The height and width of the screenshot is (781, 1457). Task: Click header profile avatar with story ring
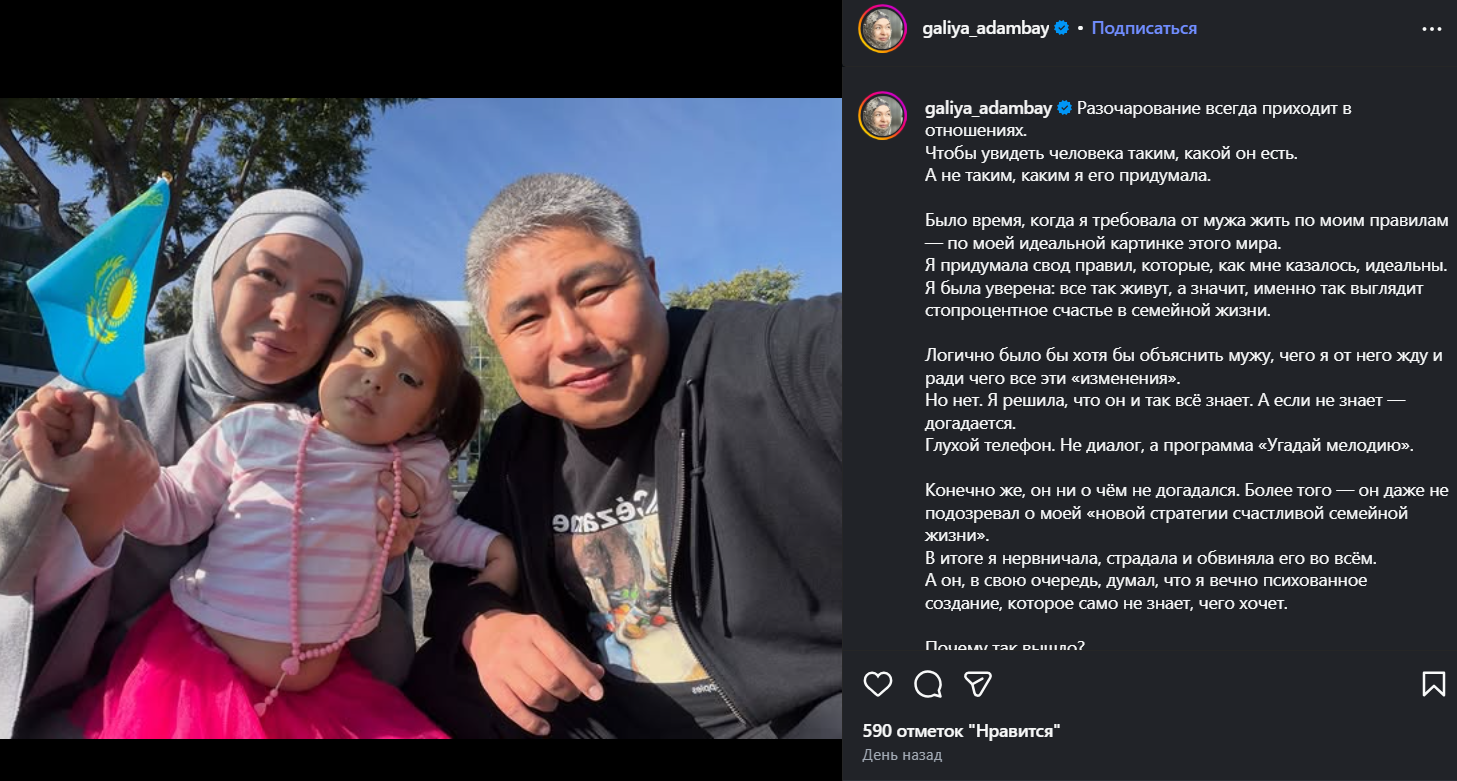[882, 29]
